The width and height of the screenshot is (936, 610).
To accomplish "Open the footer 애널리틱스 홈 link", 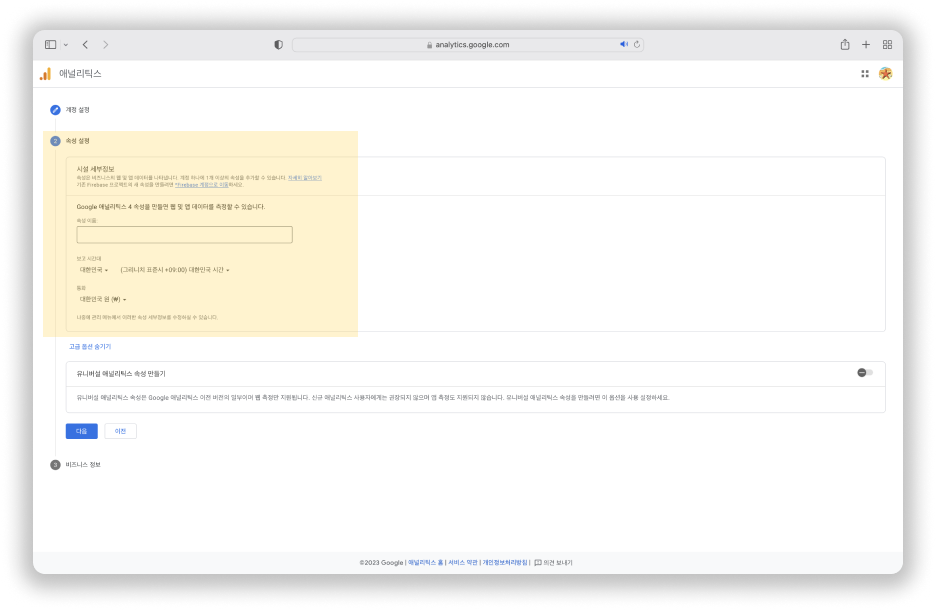I will [x=426, y=562].
